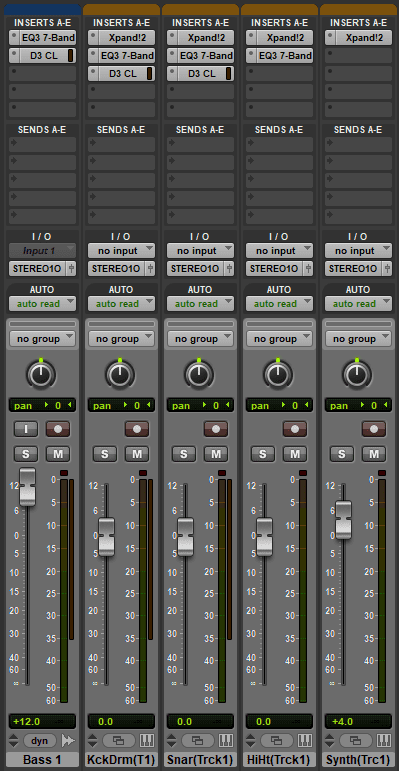Select the HiHt(Trck1) track name
The width and height of the screenshot is (399, 771).
[x=279, y=760]
